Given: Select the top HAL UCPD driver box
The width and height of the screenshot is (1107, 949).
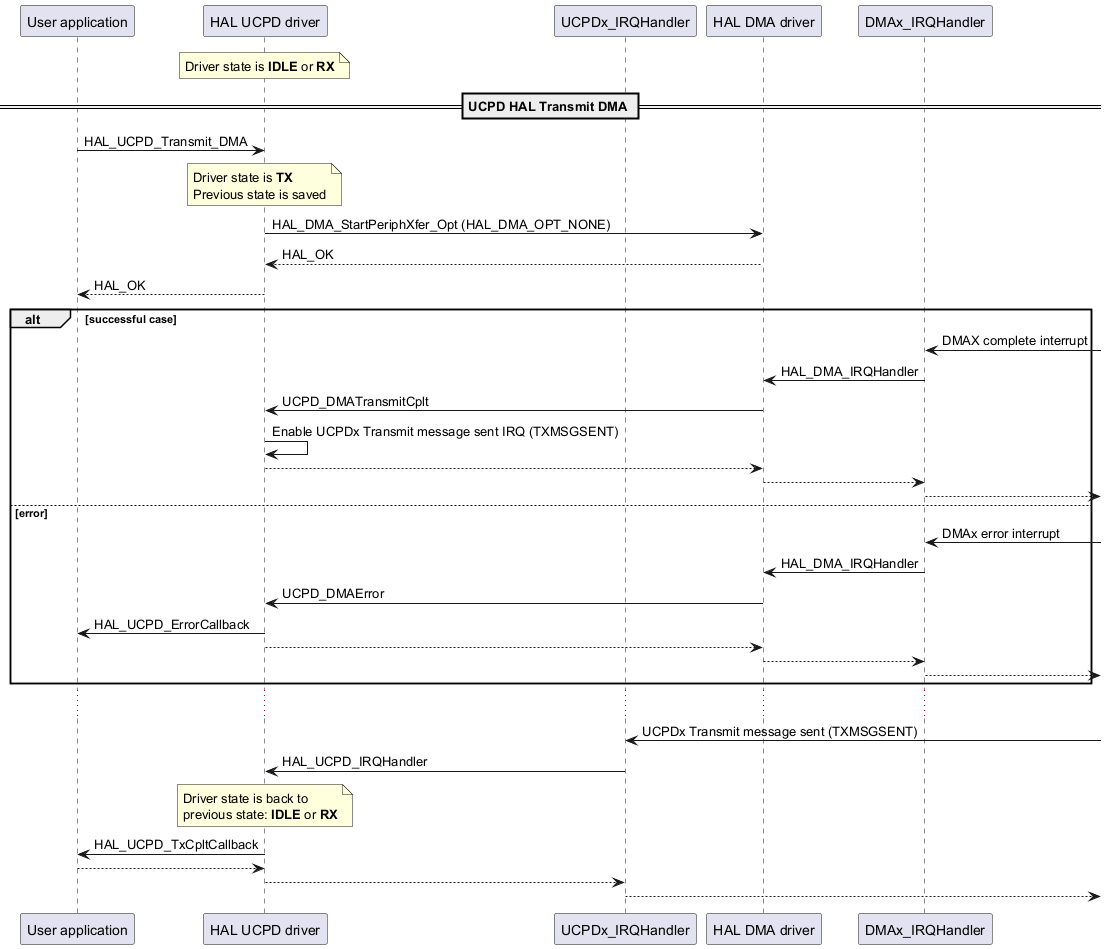Looking at the screenshot, I should tap(264, 22).
